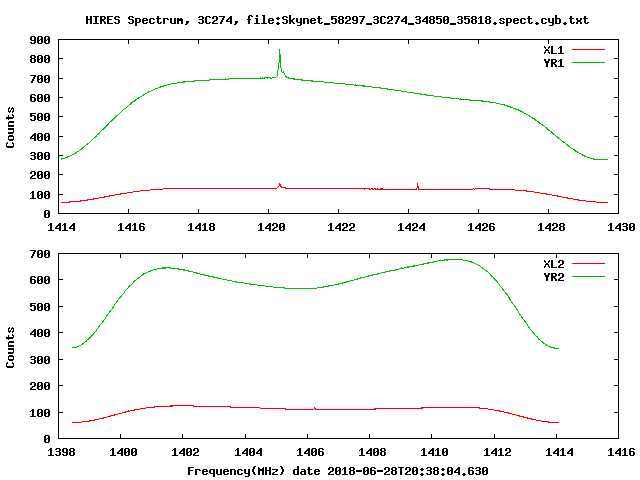This screenshot has height=480, width=640.
Task: Click the small red XL2 spike near 1406 MHz
Action: [x=315, y=408]
